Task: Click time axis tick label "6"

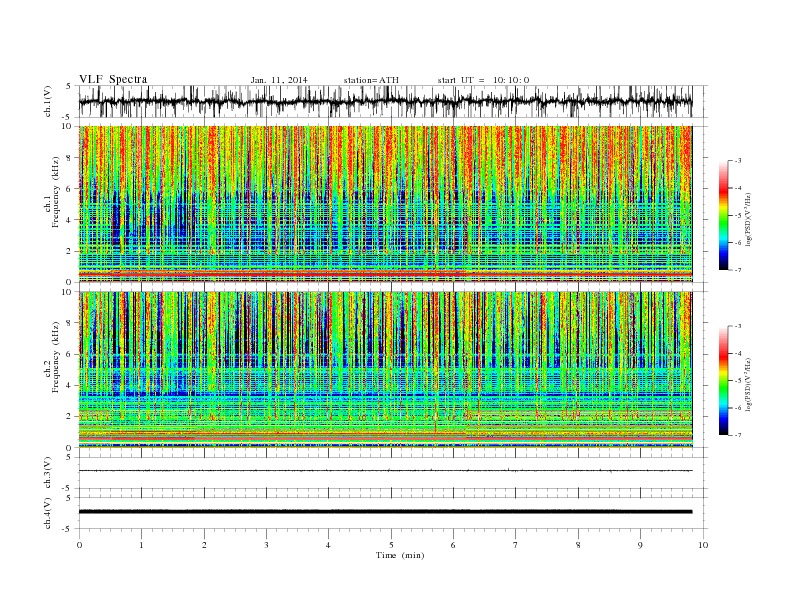Action: point(453,545)
